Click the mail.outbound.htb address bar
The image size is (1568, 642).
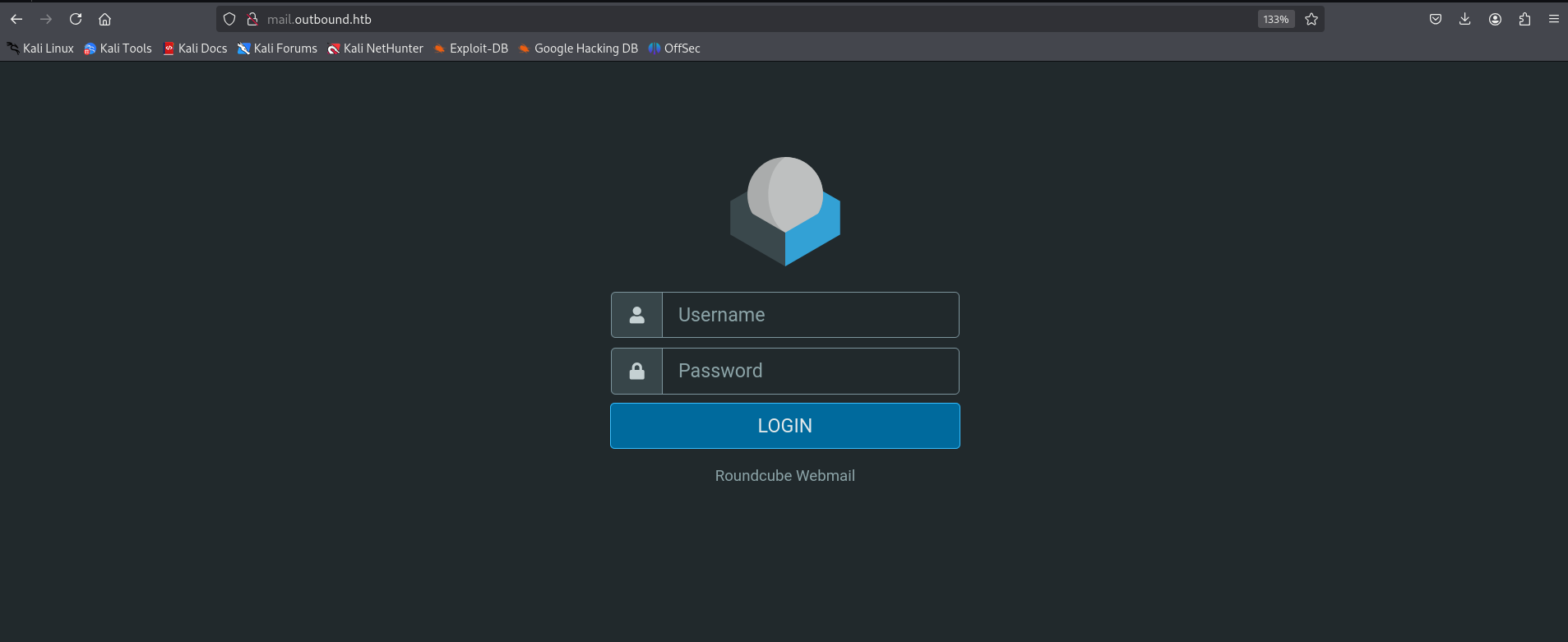click(740, 19)
